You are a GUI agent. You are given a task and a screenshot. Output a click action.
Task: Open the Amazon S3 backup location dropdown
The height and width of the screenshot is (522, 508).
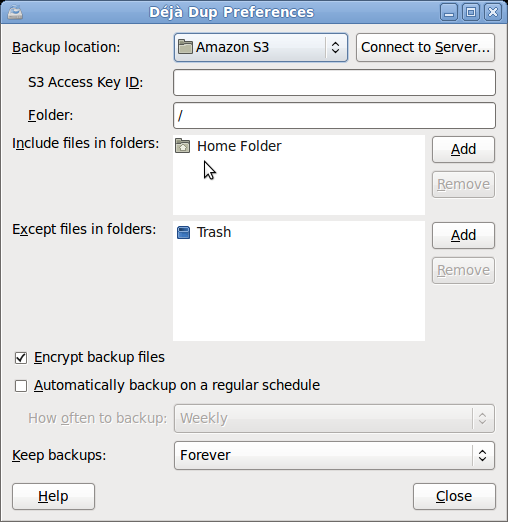coord(261,47)
